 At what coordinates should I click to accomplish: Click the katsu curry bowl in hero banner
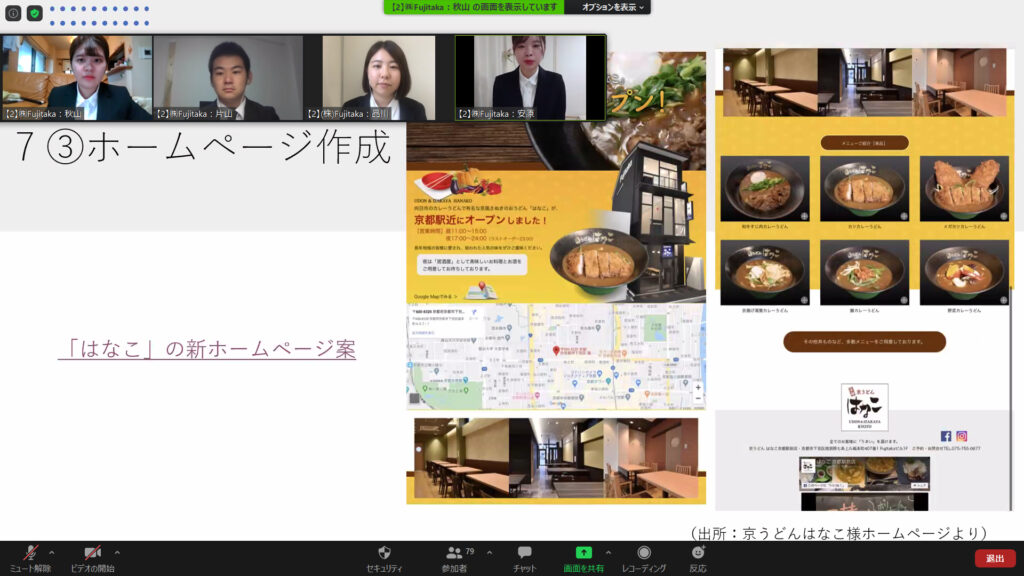pos(598,262)
